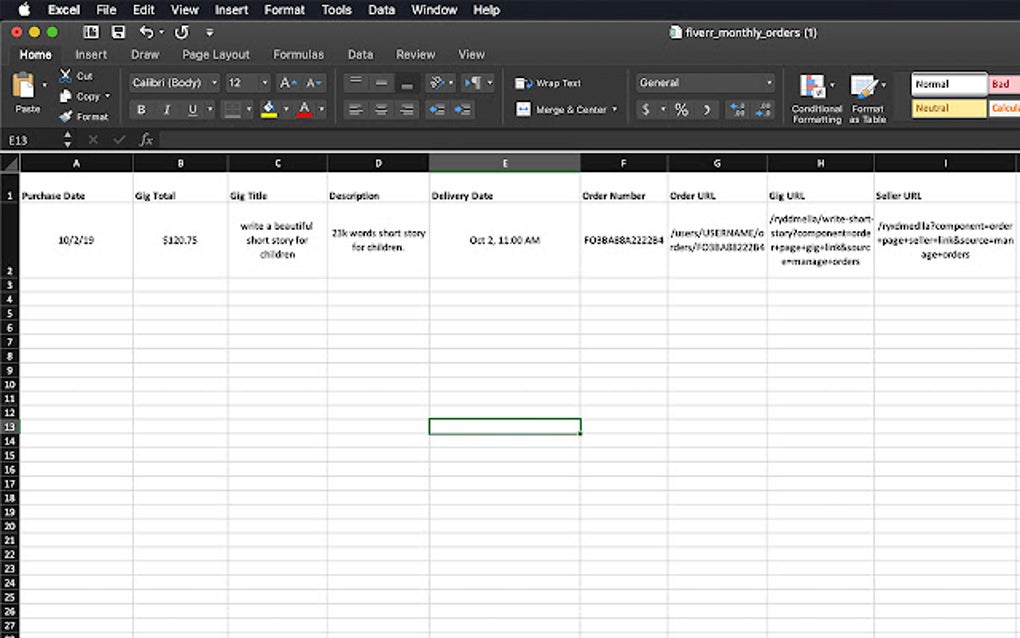Viewport: 1020px width, 638px height.
Task: Align text to bottom
Action: pos(407,83)
